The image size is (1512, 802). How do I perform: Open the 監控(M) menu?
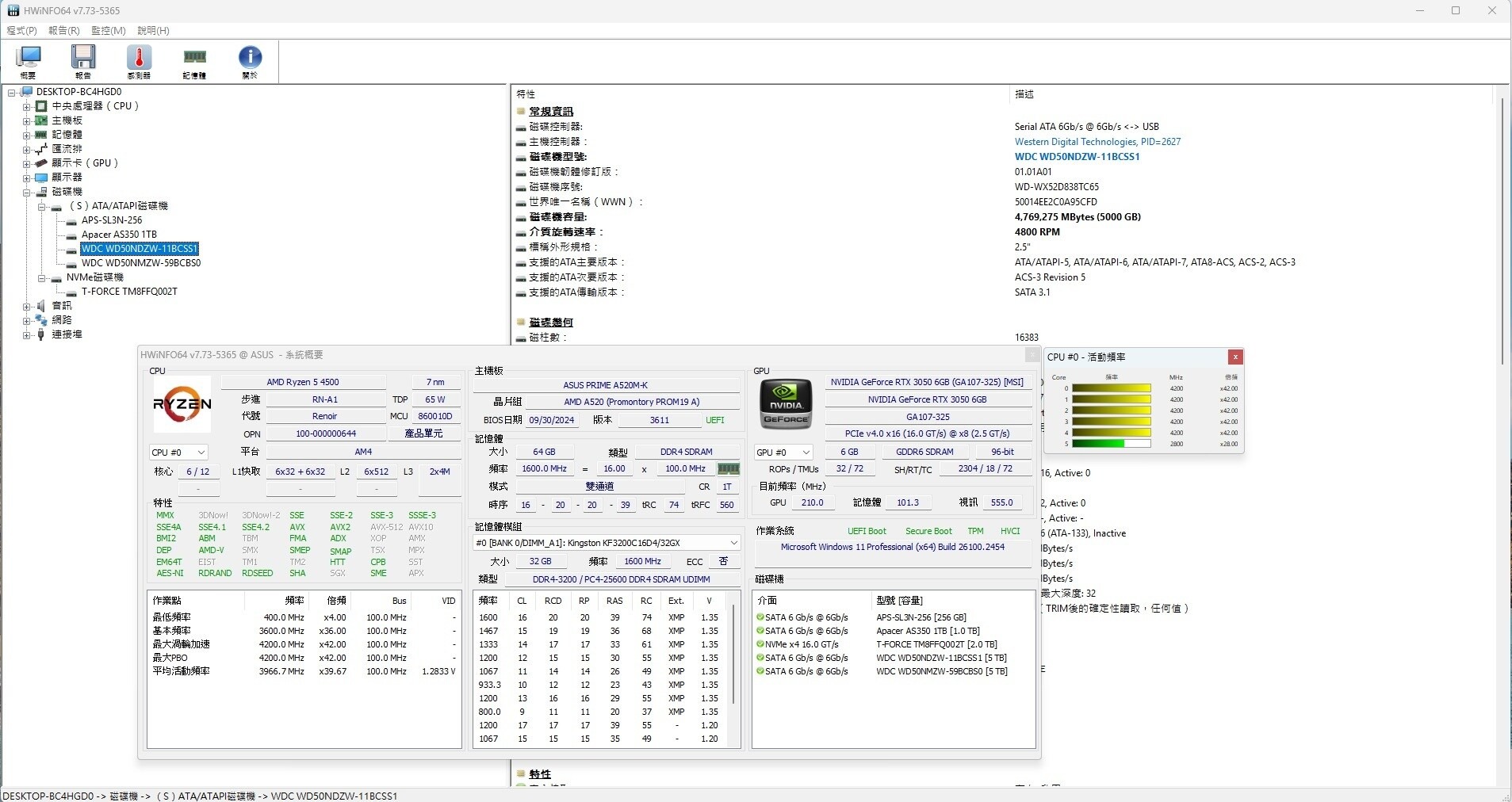tap(108, 31)
